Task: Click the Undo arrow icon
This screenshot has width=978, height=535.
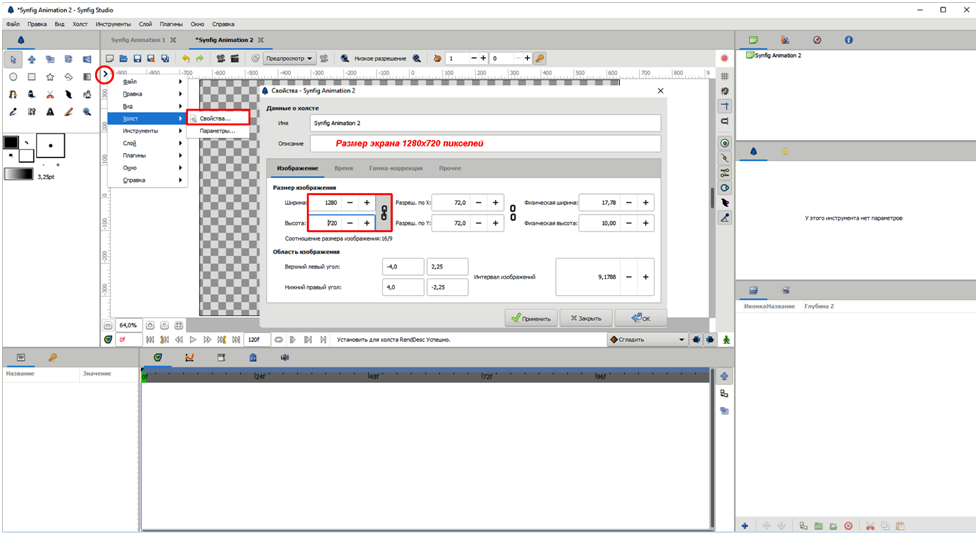Action: [x=186, y=59]
